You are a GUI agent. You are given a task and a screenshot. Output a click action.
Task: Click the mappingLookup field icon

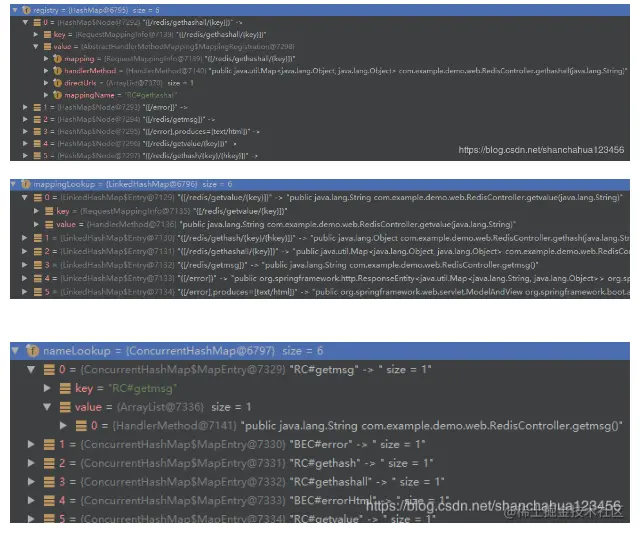25,184
